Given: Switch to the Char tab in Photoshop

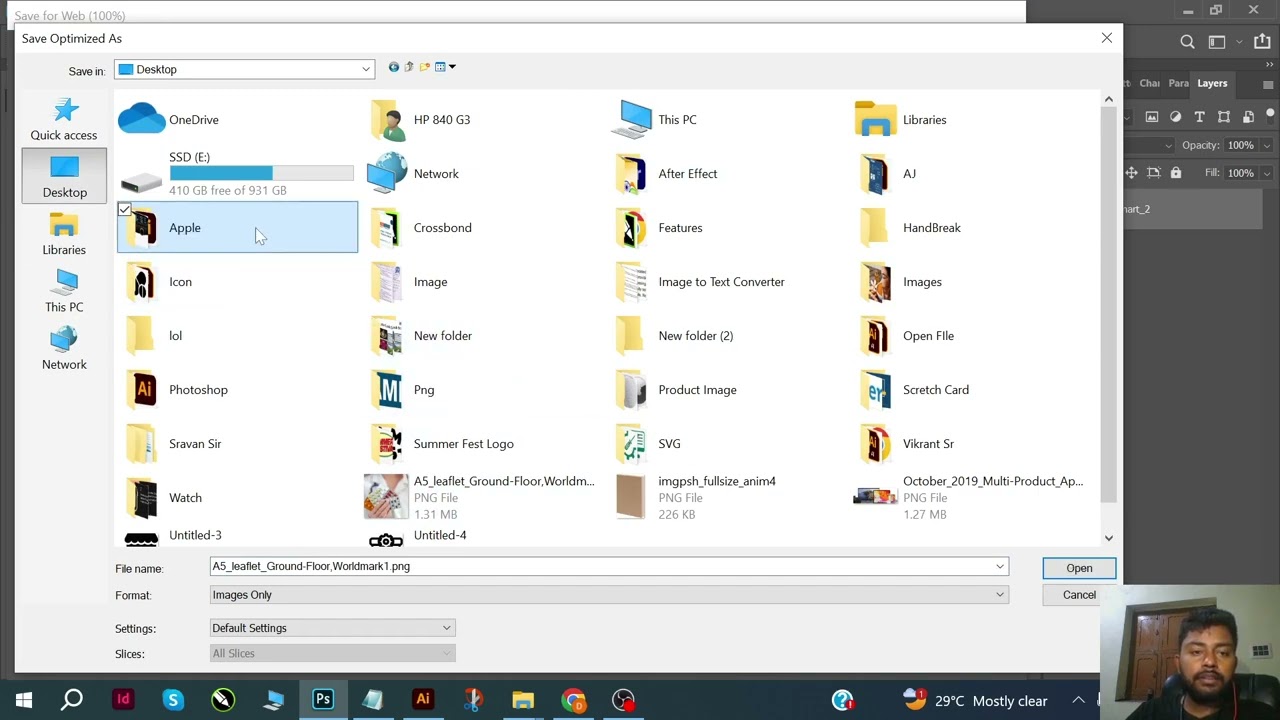Looking at the screenshot, I should pos(1150,83).
